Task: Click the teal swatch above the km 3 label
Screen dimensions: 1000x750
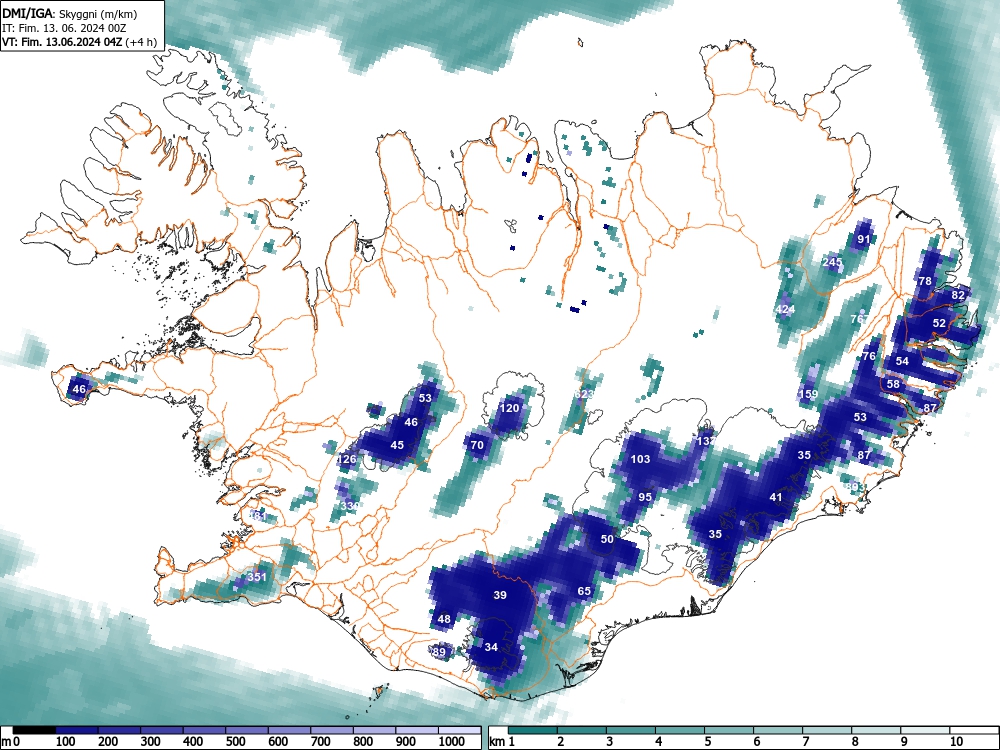Action: tap(631, 730)
